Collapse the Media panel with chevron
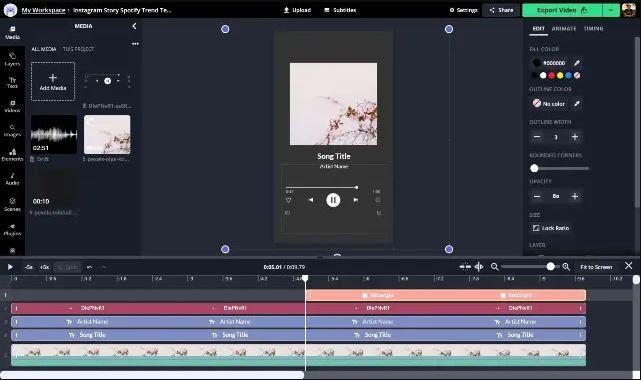 (134, 26)
